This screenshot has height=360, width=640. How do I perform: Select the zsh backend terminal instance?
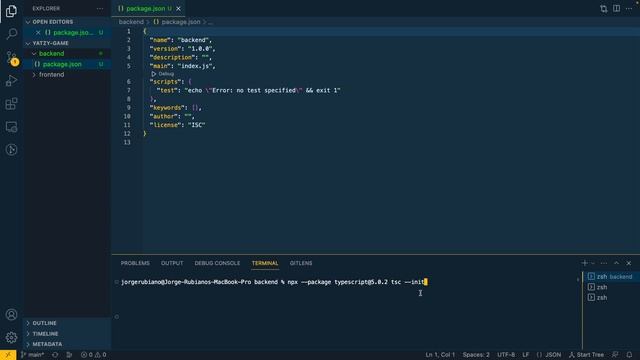coord(611,277)
